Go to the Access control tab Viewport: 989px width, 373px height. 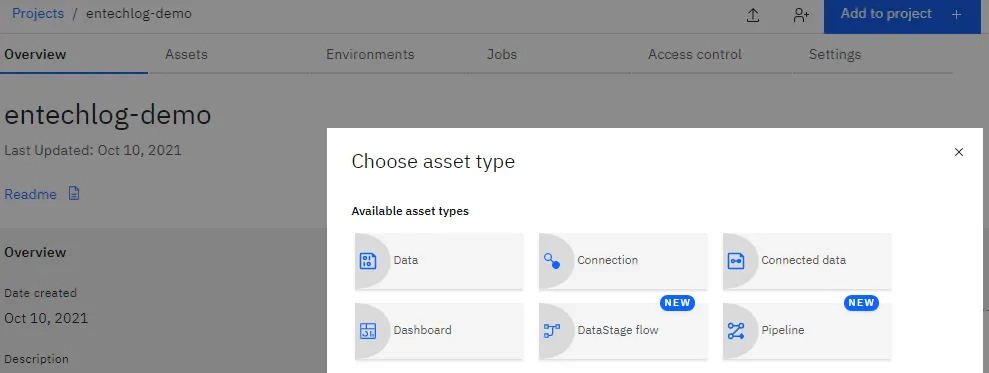coord(694,54)
